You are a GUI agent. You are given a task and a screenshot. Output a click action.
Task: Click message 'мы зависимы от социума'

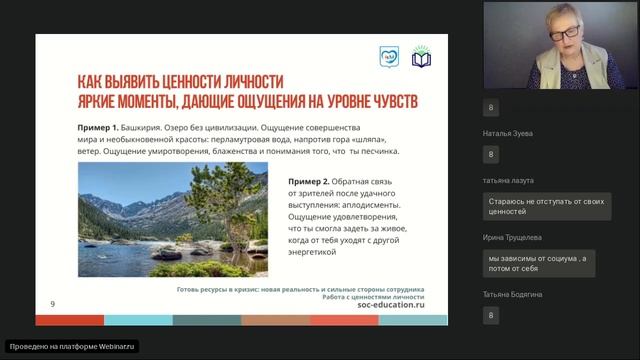pyautogui.click(x=539, y=264)
